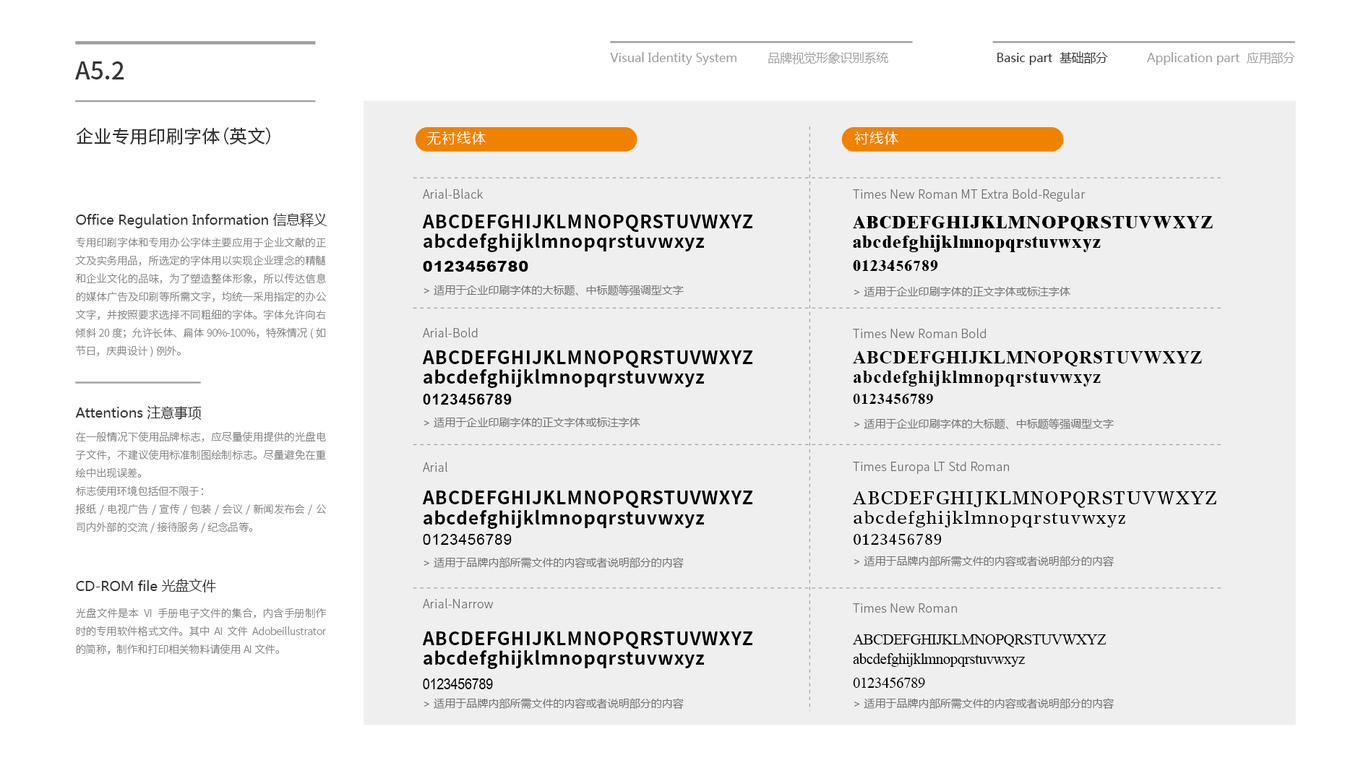The image size is (1366, 768).
Task: Click the digits 0123456780 under Arial-Black
Action: pos(475,266)
